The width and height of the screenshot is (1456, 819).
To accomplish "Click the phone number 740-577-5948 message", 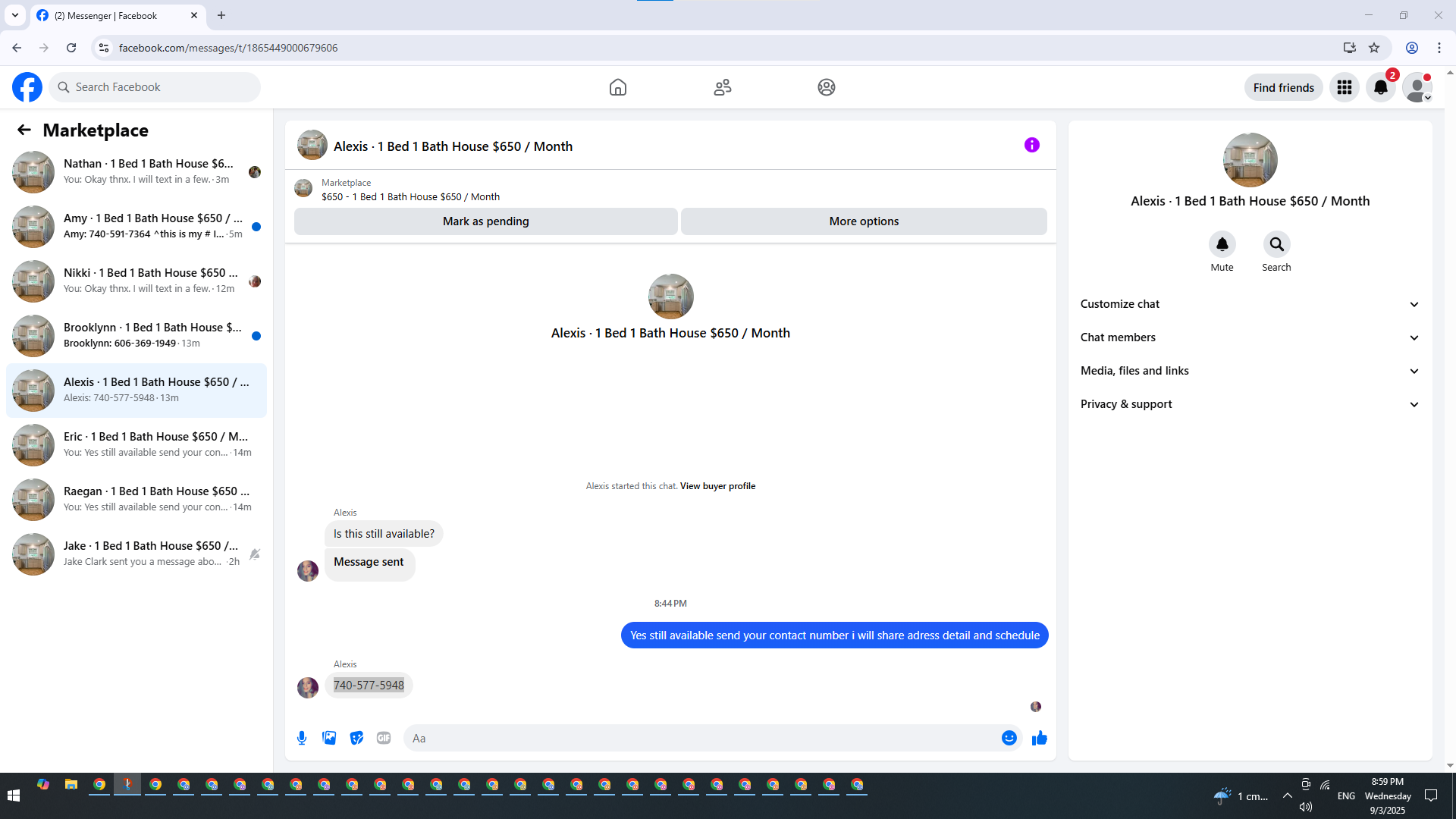I will (369, 686).
